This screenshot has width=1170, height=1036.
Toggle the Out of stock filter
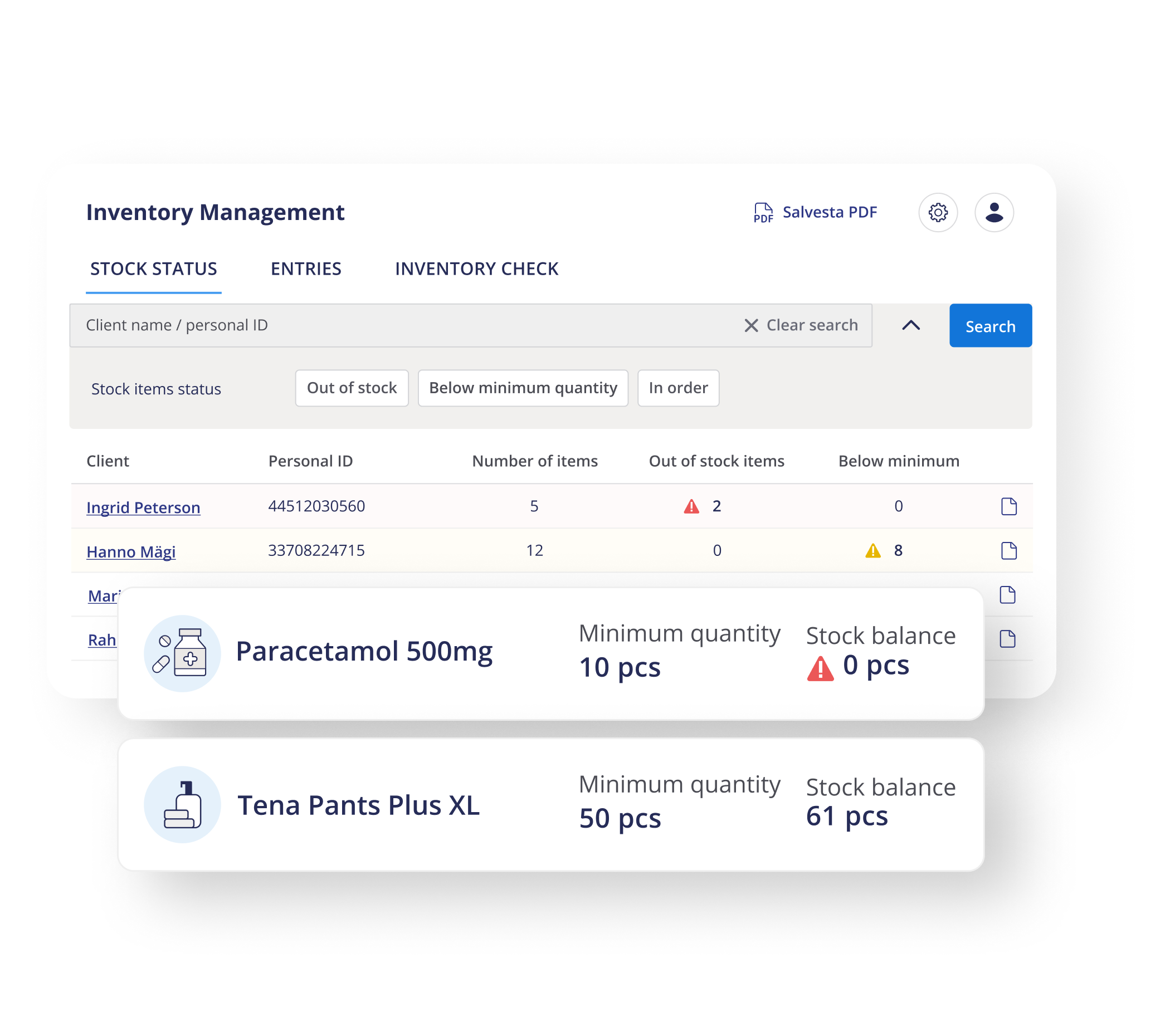352,388
